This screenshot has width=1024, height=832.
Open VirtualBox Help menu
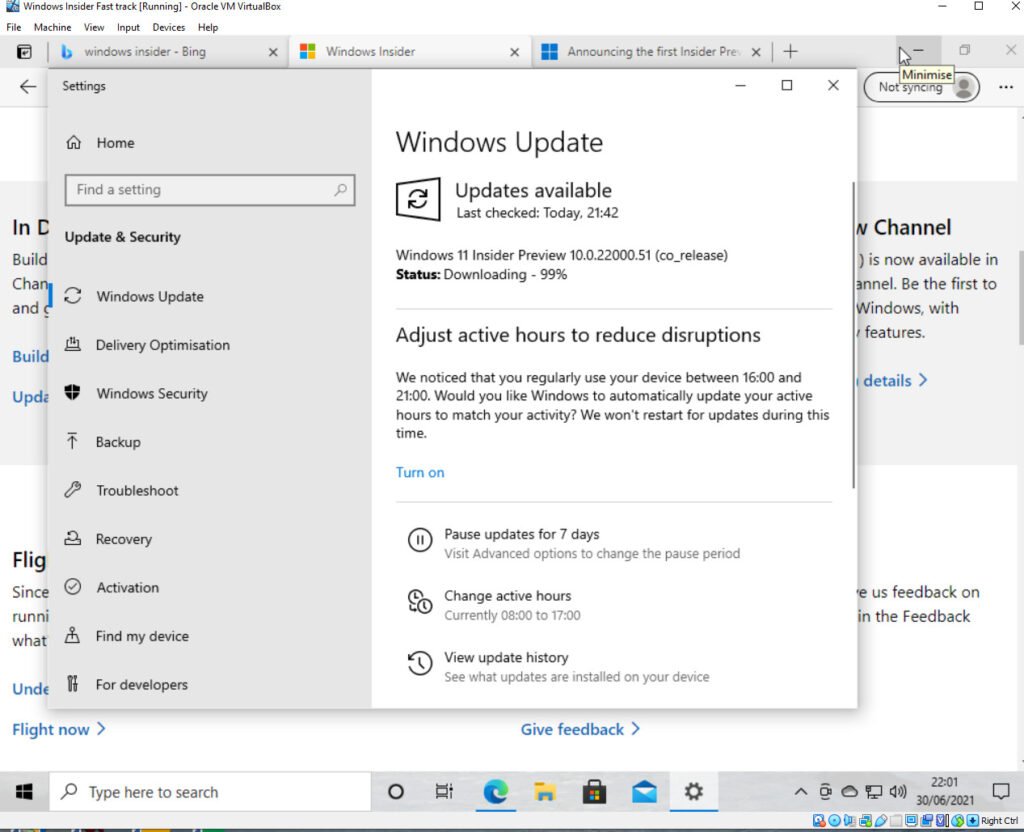208,27
